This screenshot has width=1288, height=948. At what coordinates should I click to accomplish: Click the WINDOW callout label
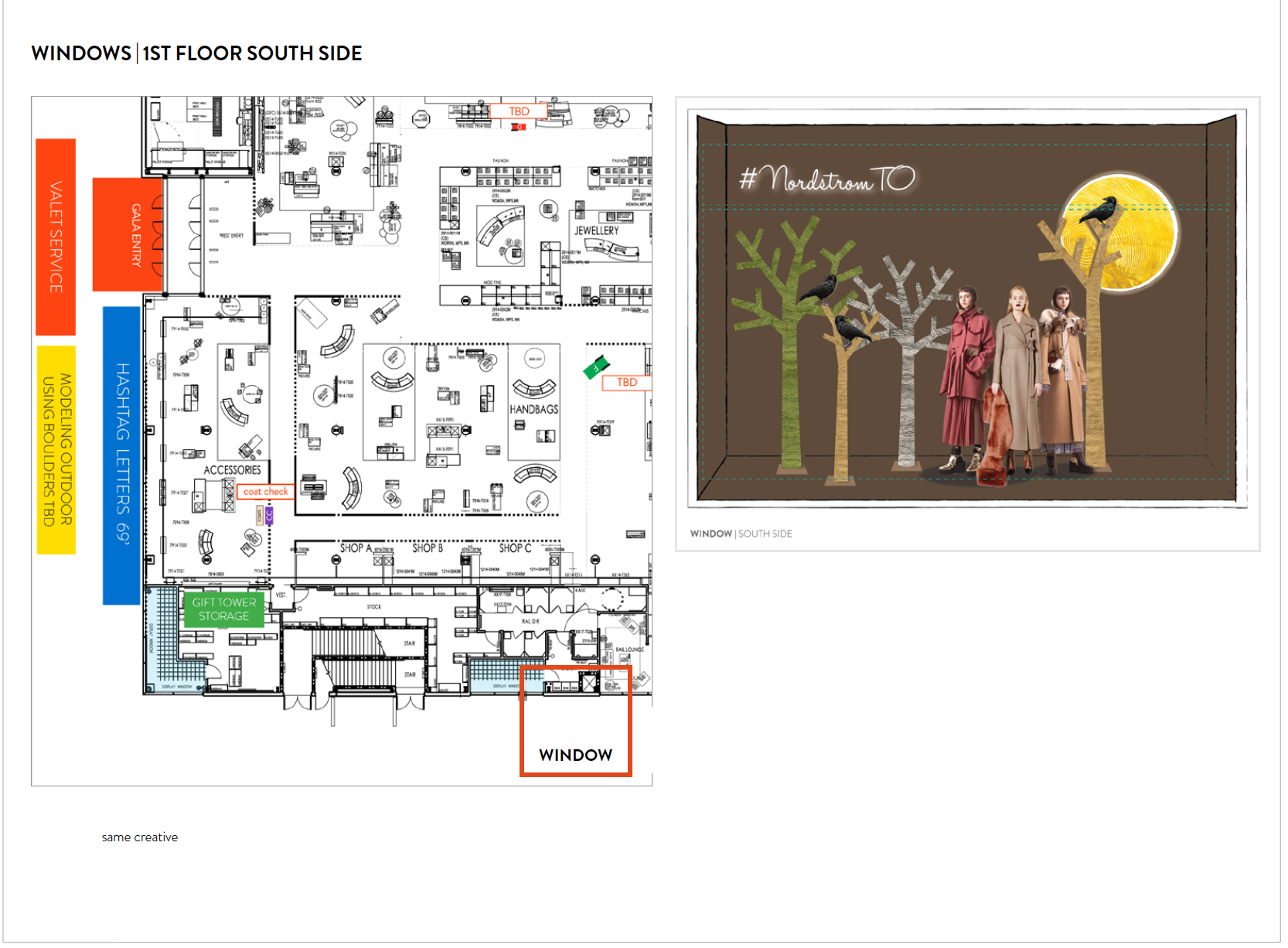pyautogui.click(x=575, y=755)
